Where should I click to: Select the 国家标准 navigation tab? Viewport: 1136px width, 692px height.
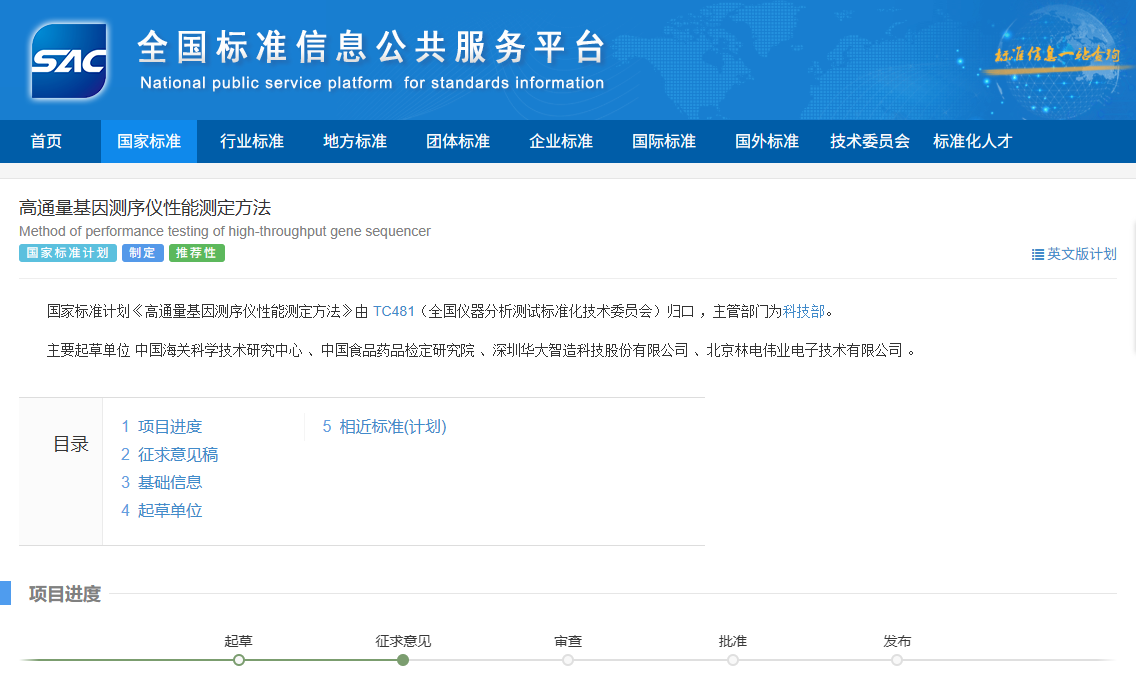tap(149, 141)
